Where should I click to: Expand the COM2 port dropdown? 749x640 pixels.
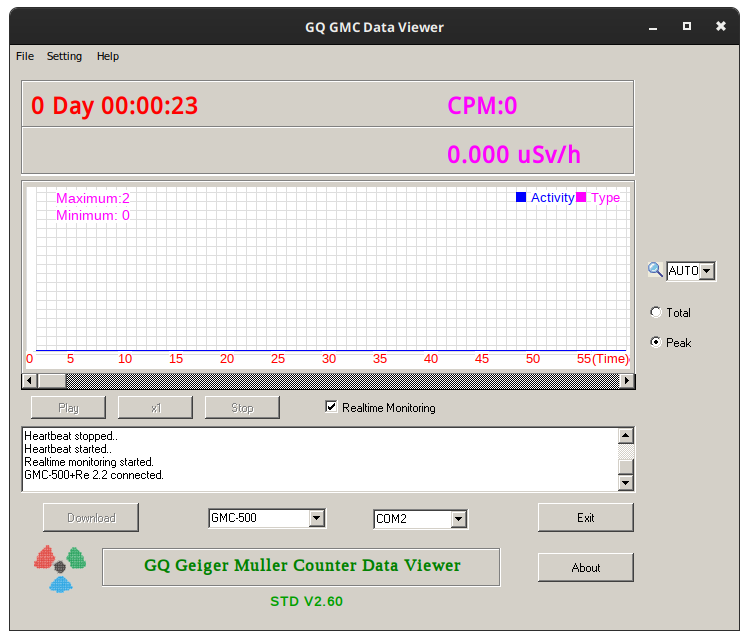coord(459,519)
